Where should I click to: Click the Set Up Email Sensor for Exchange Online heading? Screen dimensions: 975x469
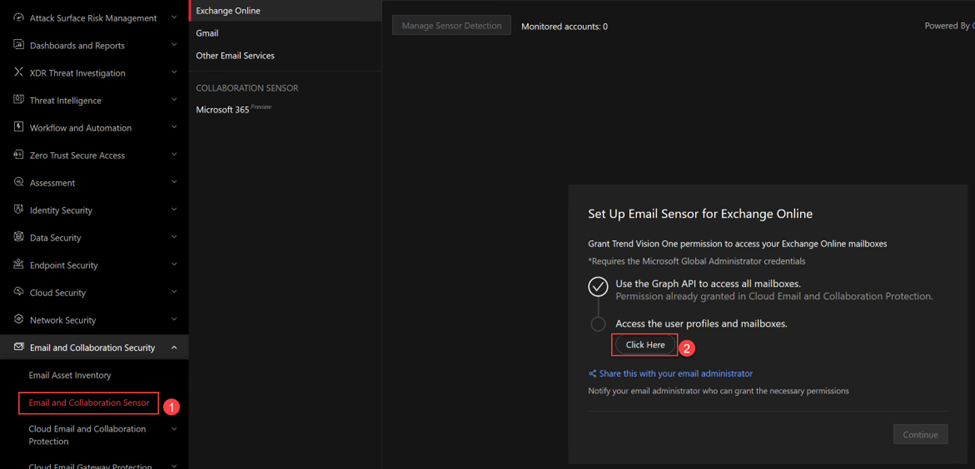700,214
